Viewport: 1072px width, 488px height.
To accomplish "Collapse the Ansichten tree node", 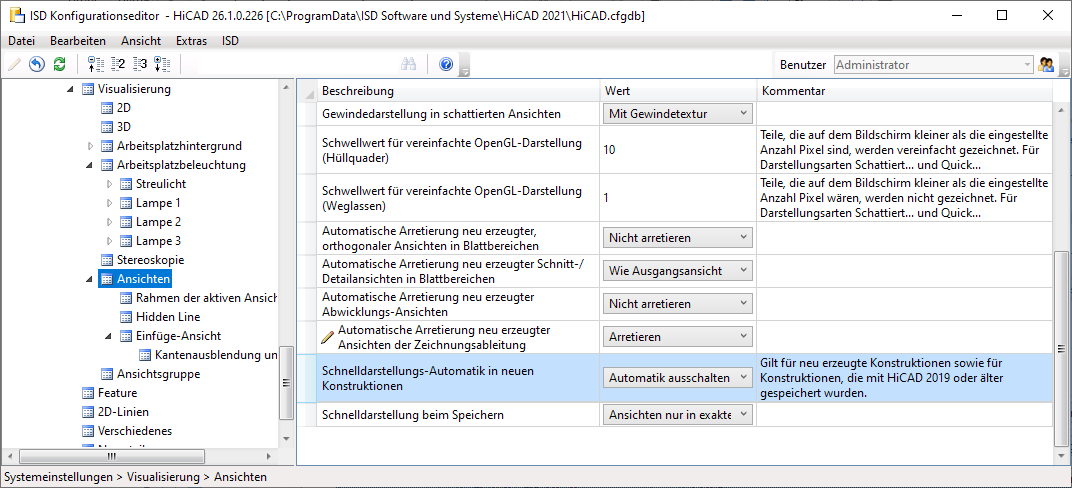I will [90, 280].
